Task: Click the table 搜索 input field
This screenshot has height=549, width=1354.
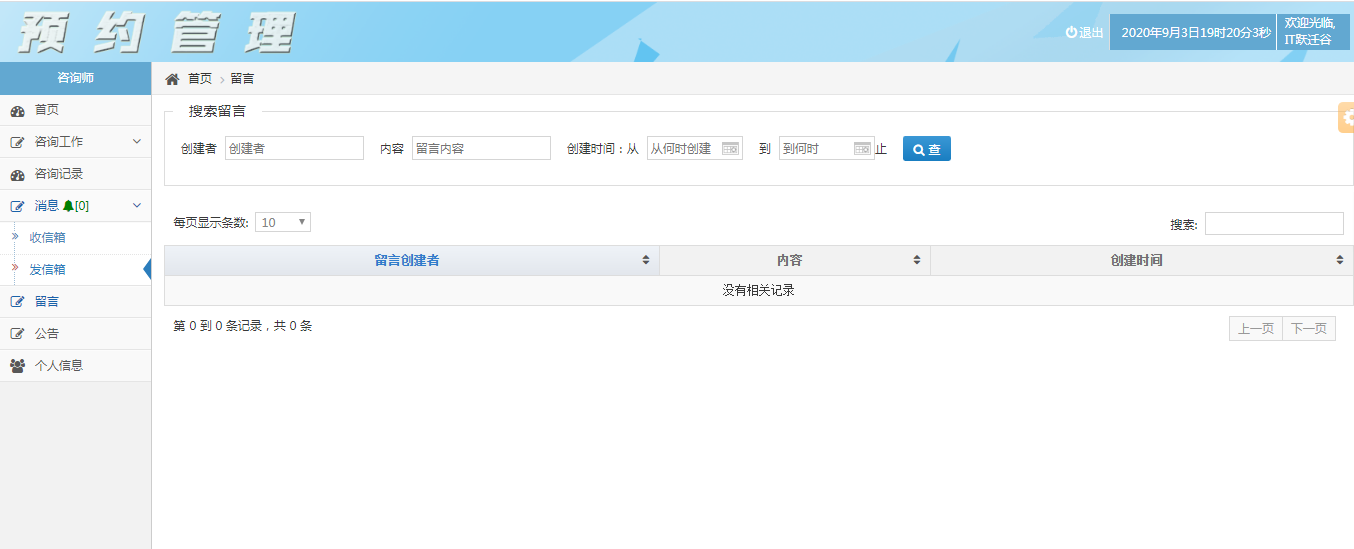Action: tap(1274, 224)
